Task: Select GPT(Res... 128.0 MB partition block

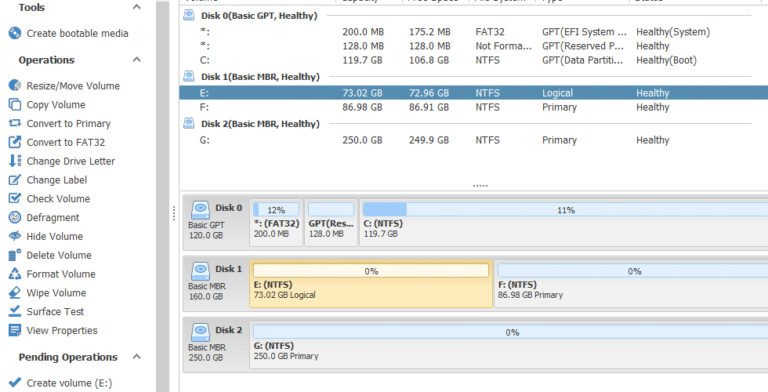Action: pyautogui.click(x=331, y=222)
